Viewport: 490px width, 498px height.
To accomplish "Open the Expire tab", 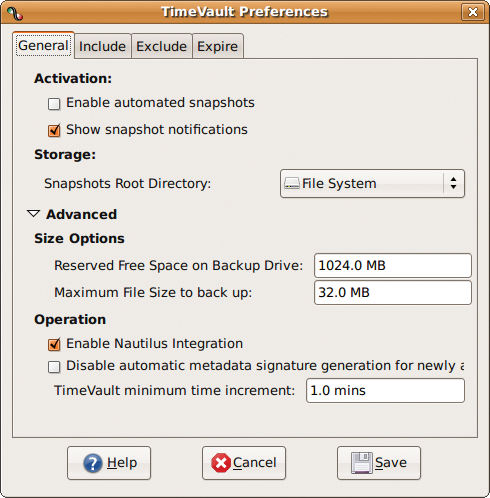I will 218,46.
